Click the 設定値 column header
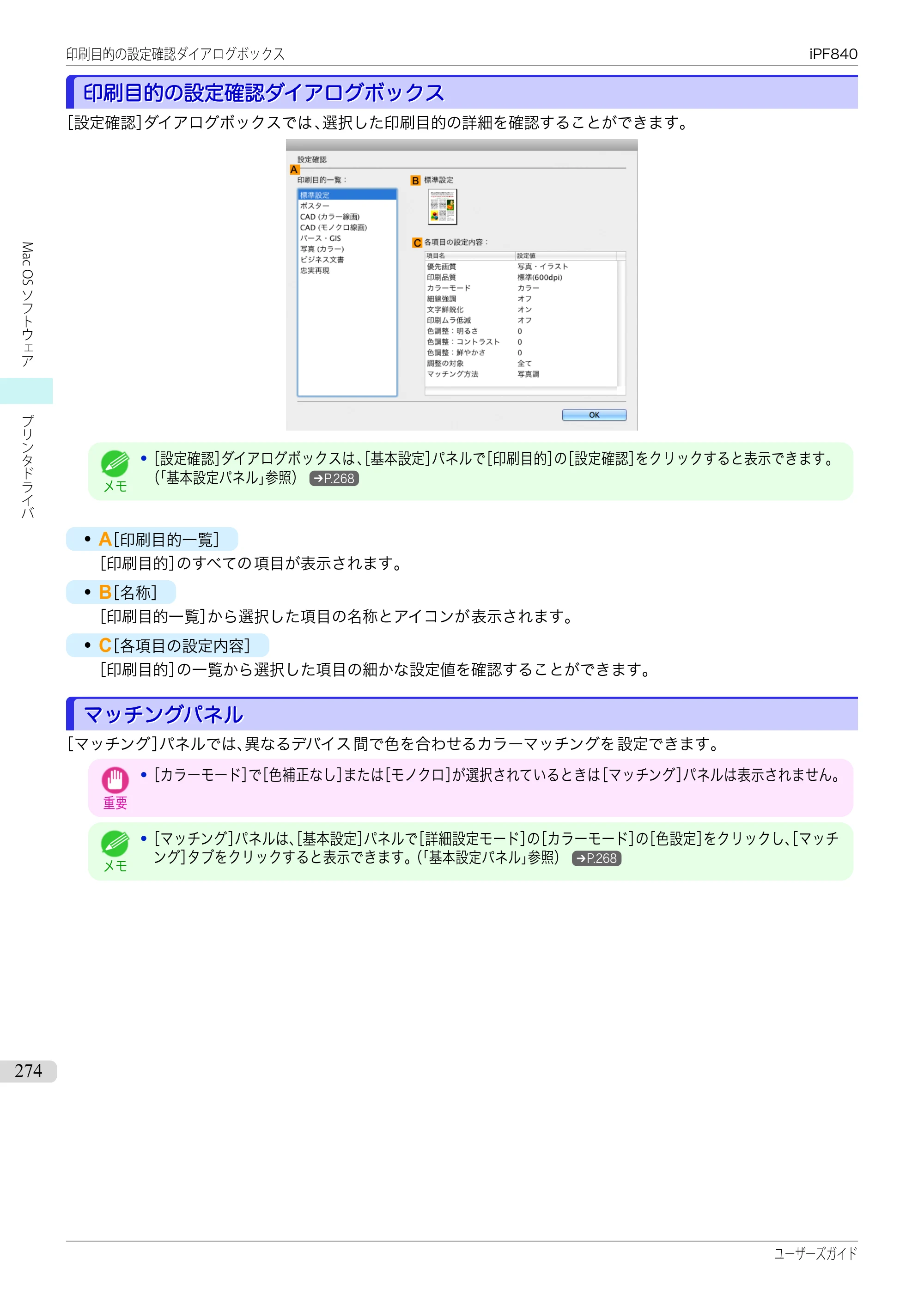 (x=566, y=255)
